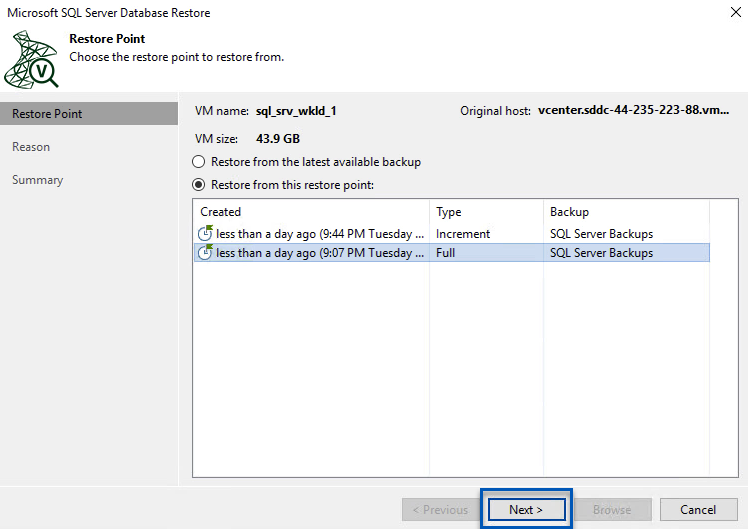
Task: Go to the Reason wizard step
Action: 31,147
